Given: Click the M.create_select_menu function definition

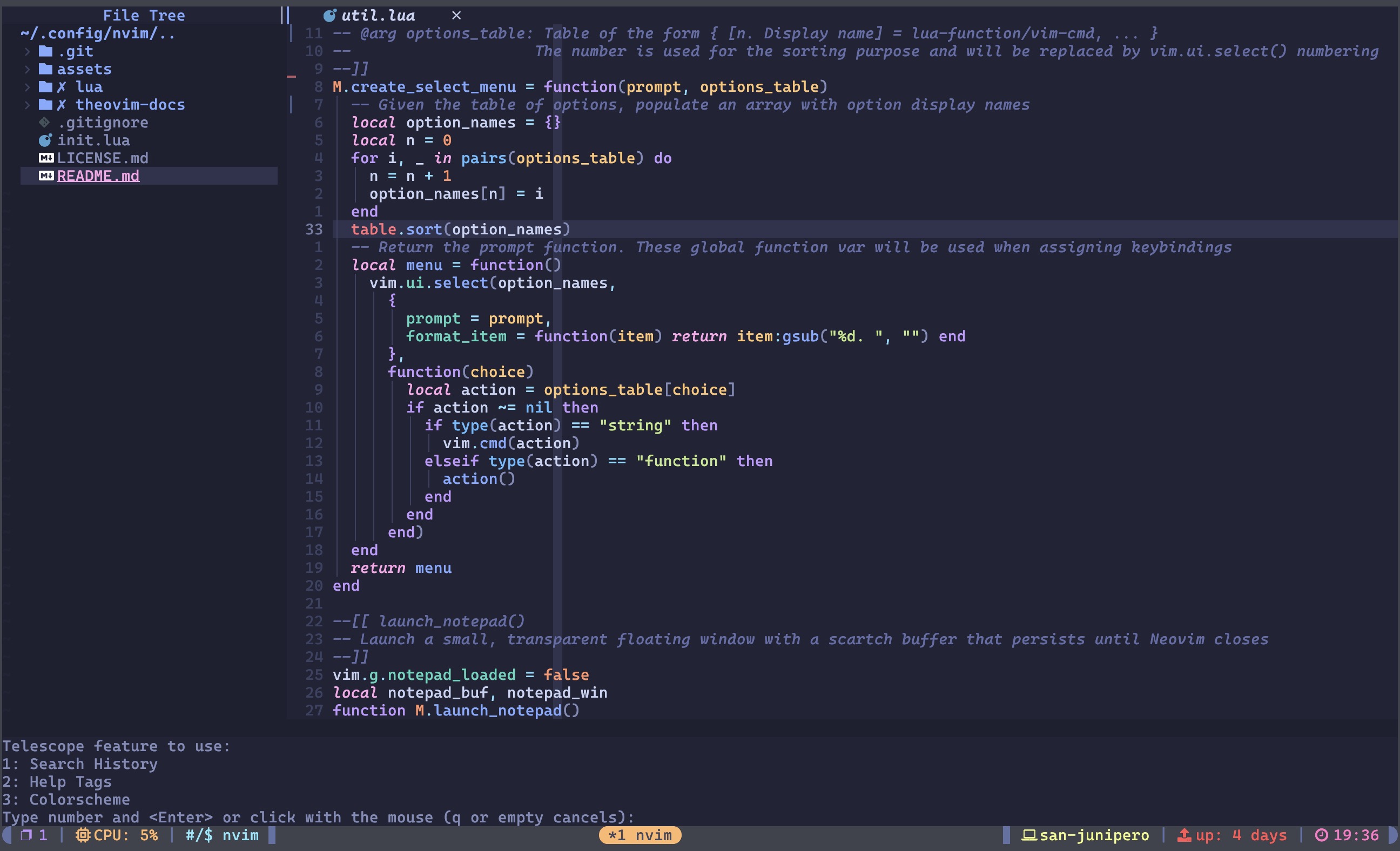Looking at the screenshot, I should [x=580, y=87].
